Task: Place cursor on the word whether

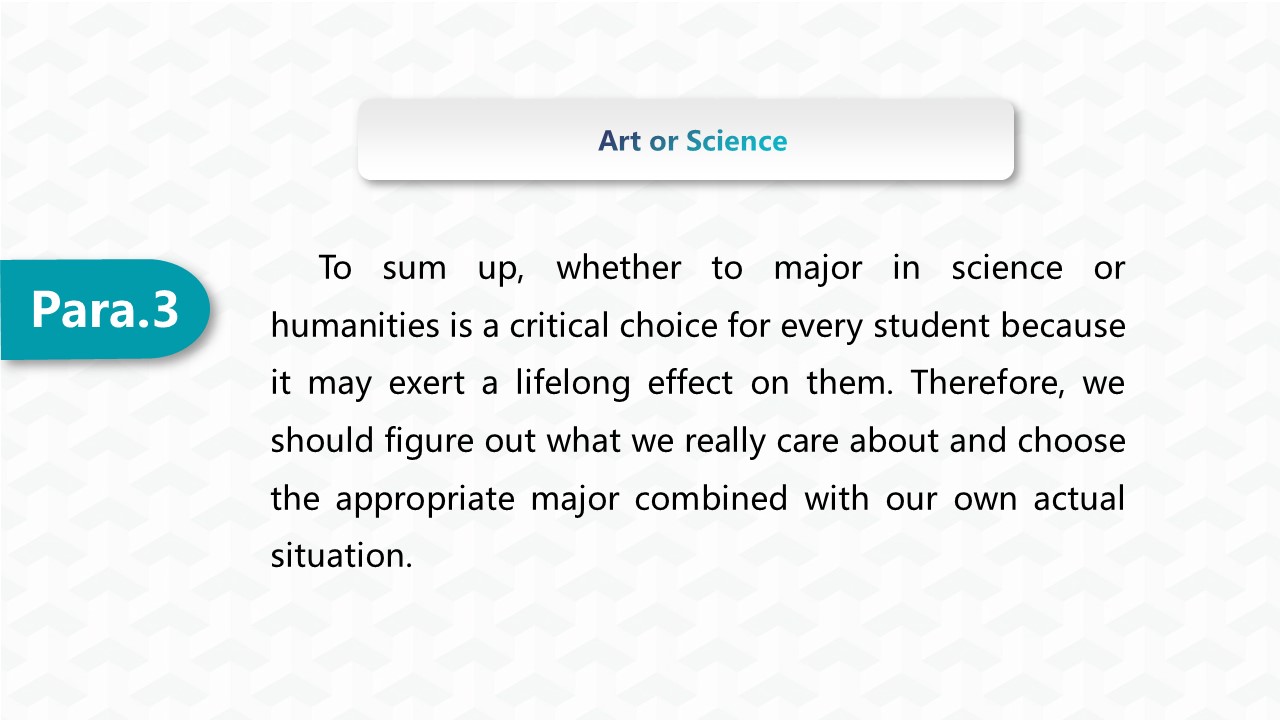Action: pyautogui.click(x=619, y=268)
